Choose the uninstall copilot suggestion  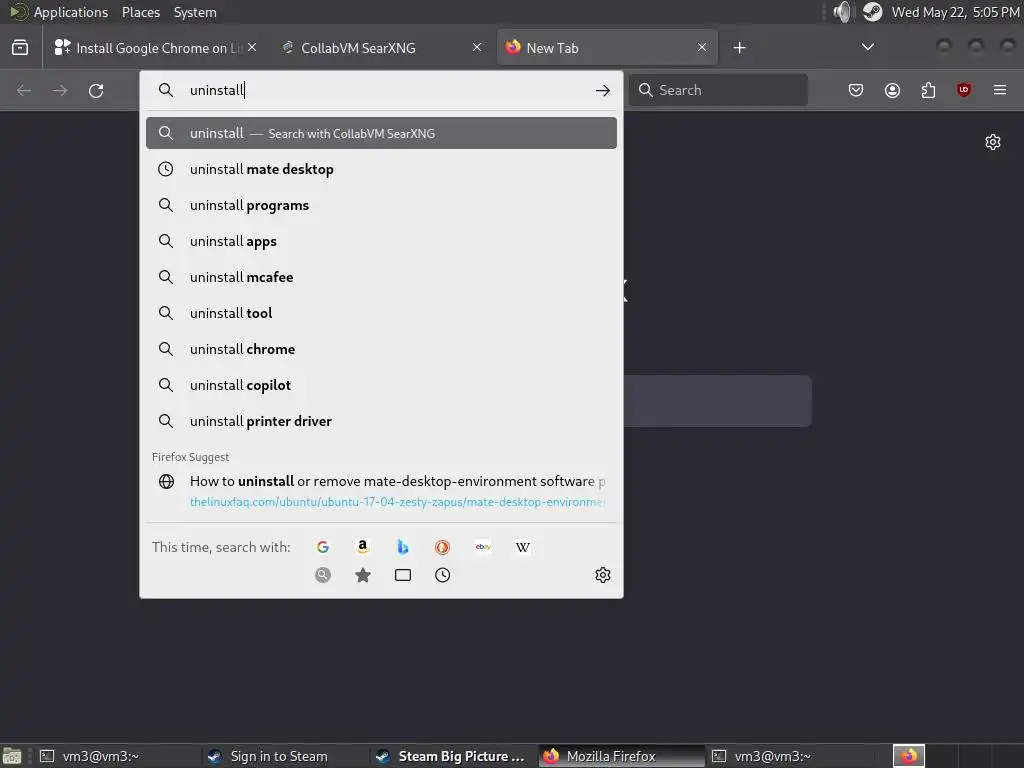pyautogui.click(x=381, y=385)
